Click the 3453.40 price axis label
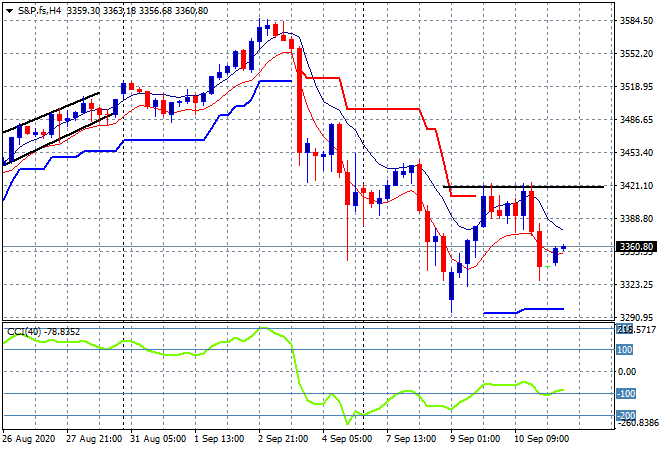Image resolution: width=660 pixels, height=450 pixels. (x=636, y=152)
